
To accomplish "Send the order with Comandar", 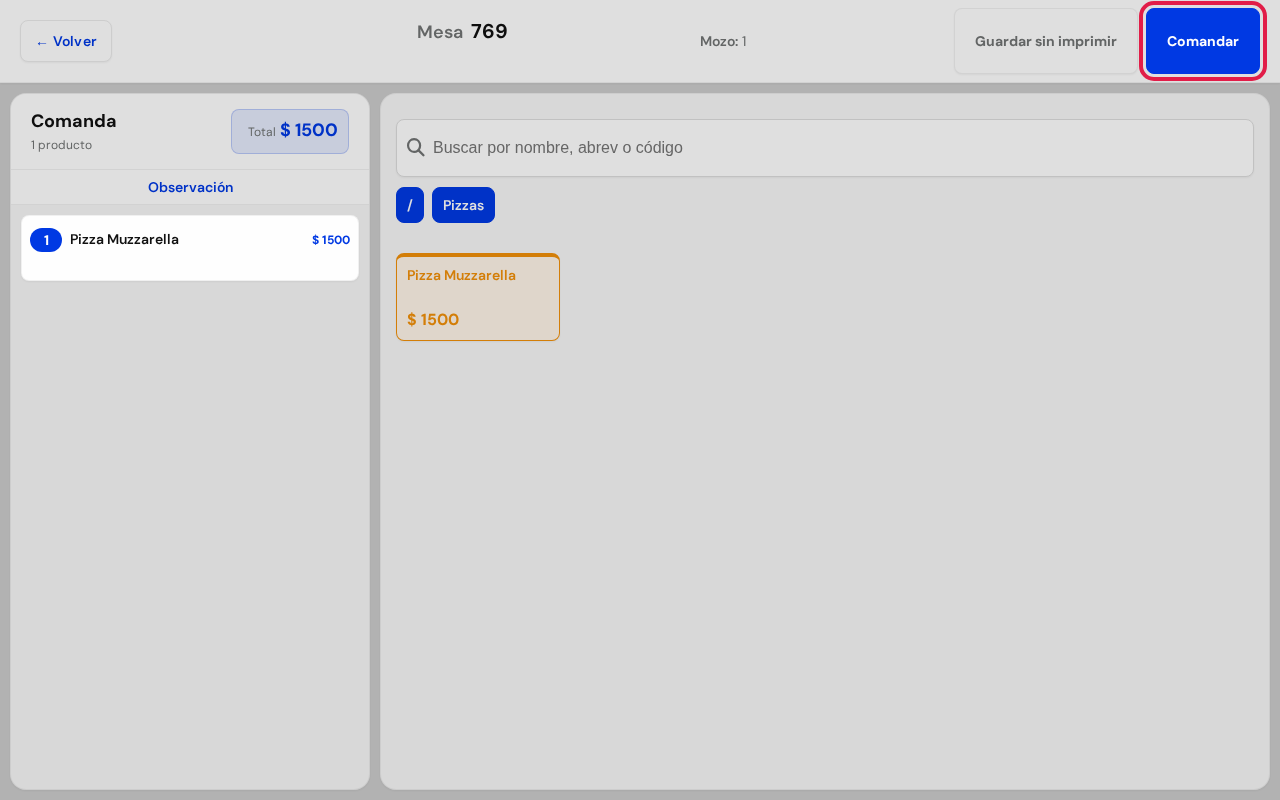I will click(x=1203, y=41).
